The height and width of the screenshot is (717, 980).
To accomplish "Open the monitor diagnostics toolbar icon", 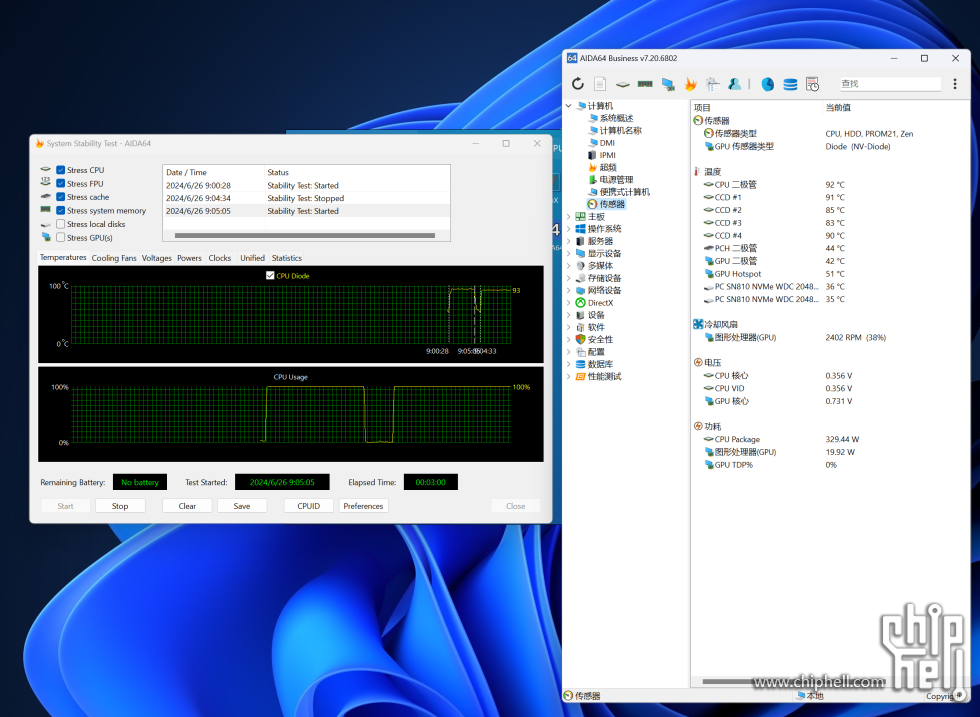I will coord(668,84).
